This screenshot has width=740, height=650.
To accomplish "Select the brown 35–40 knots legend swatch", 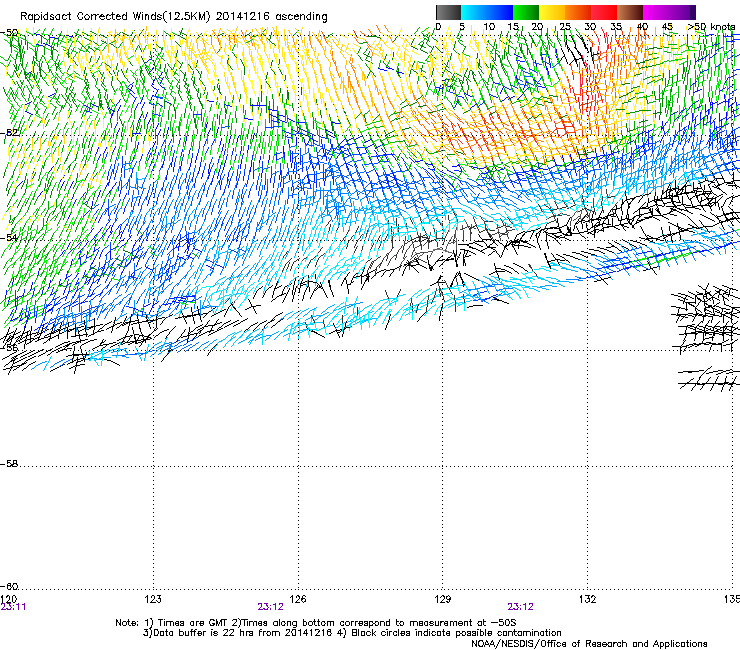I will (x=630, y=12).
